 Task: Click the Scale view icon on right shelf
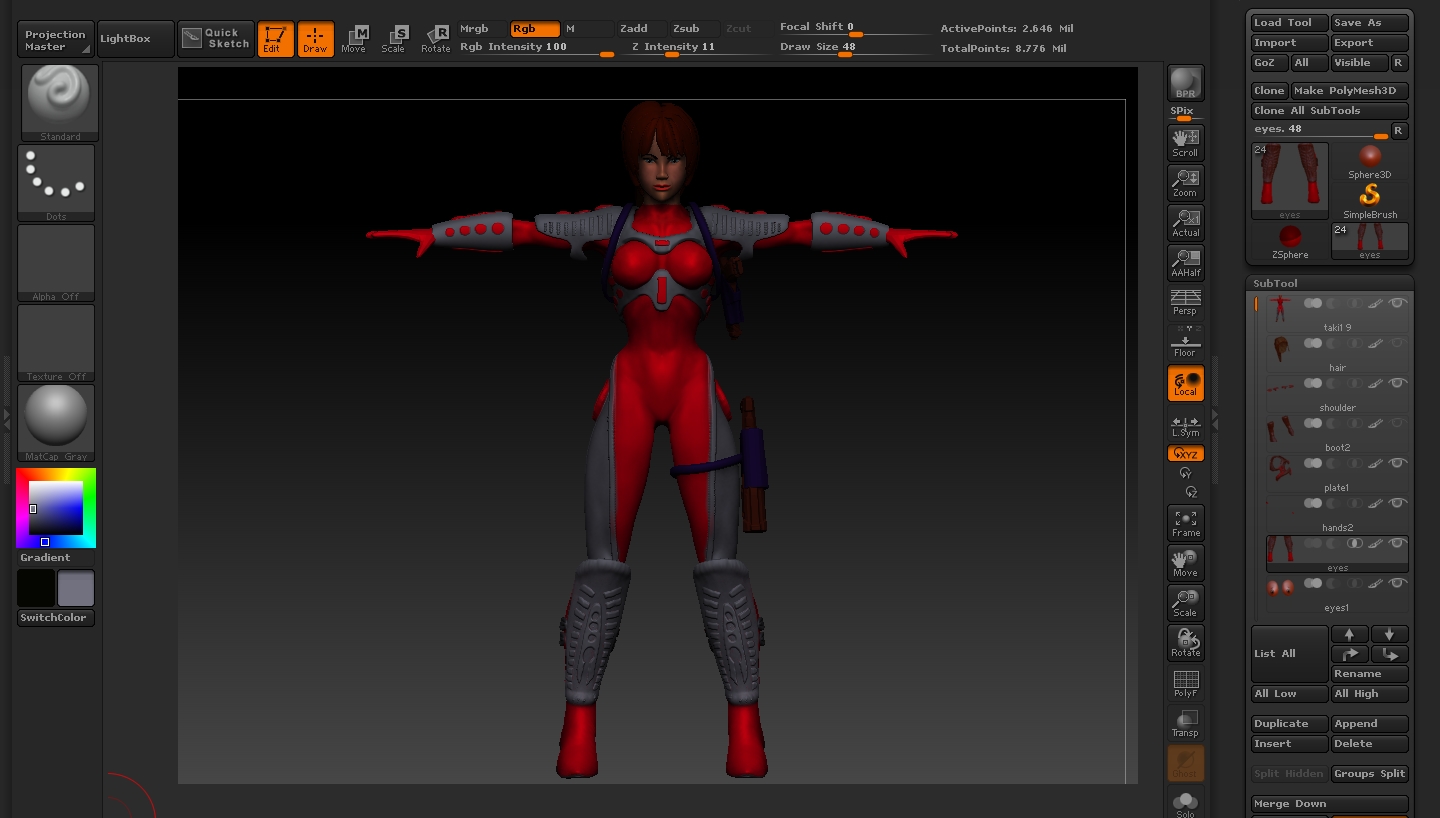click(x=1186, y=603)
